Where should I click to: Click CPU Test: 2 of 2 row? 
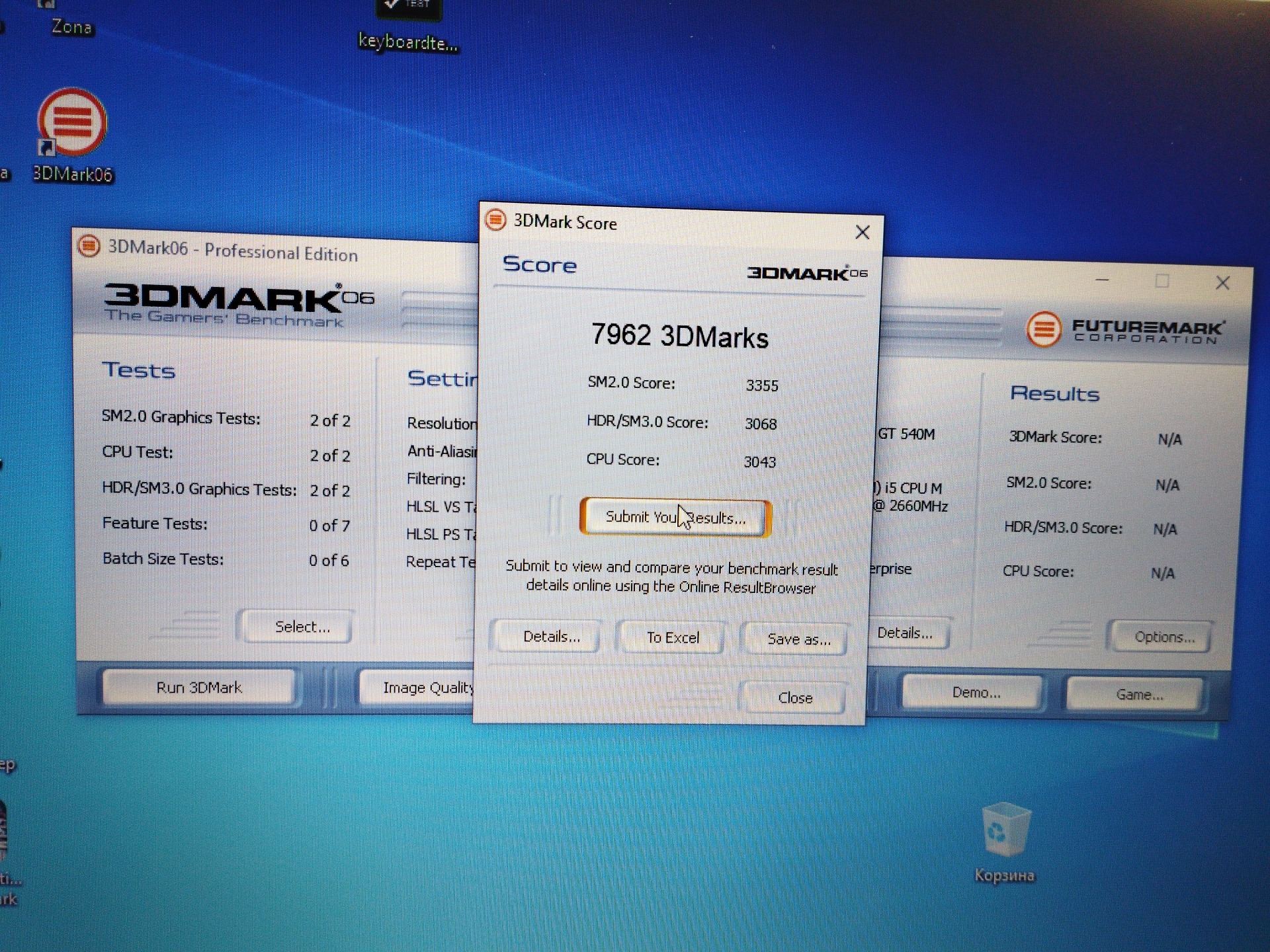226,454
